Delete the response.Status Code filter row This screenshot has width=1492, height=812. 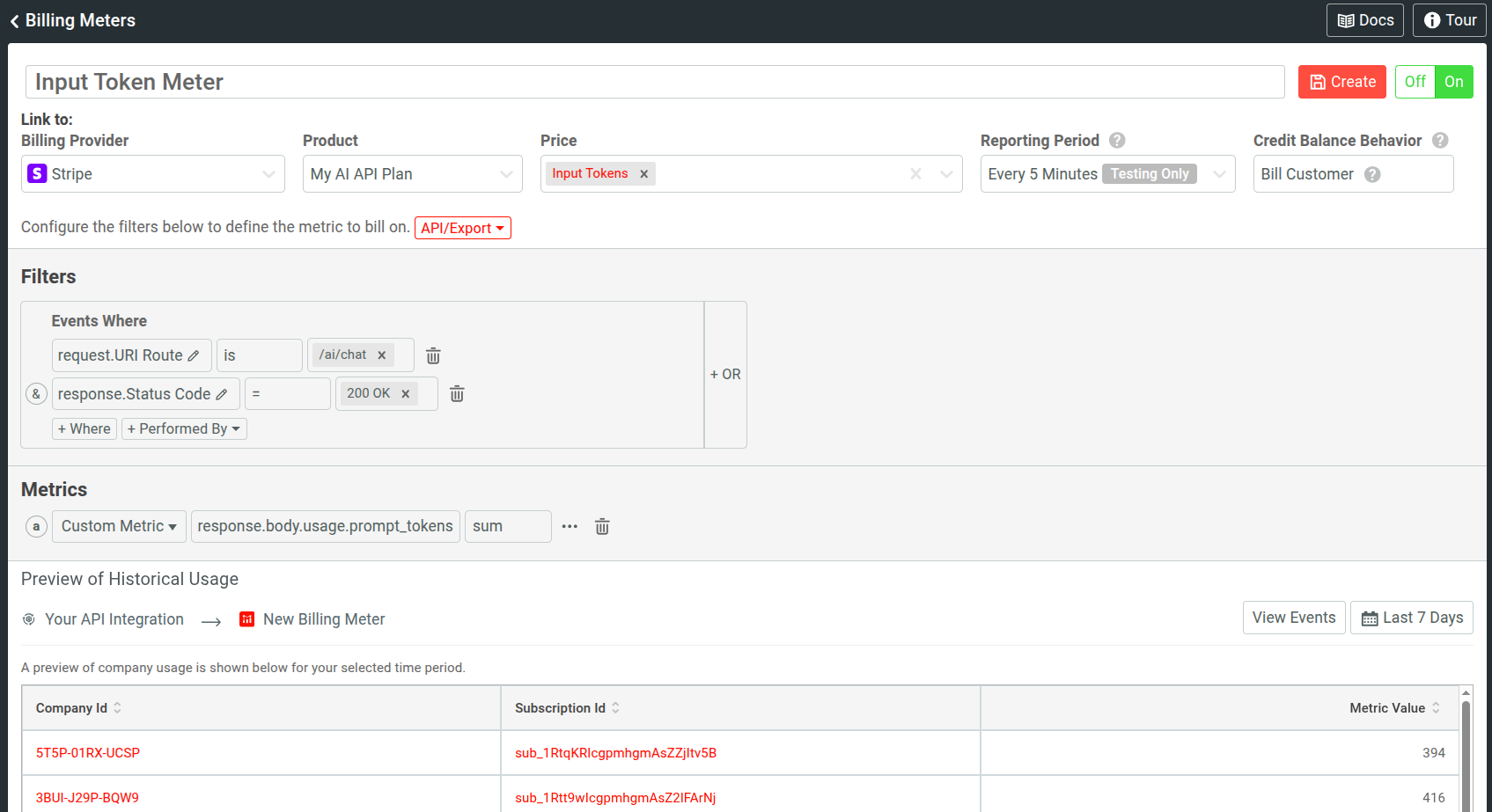[x=457, y=394]
